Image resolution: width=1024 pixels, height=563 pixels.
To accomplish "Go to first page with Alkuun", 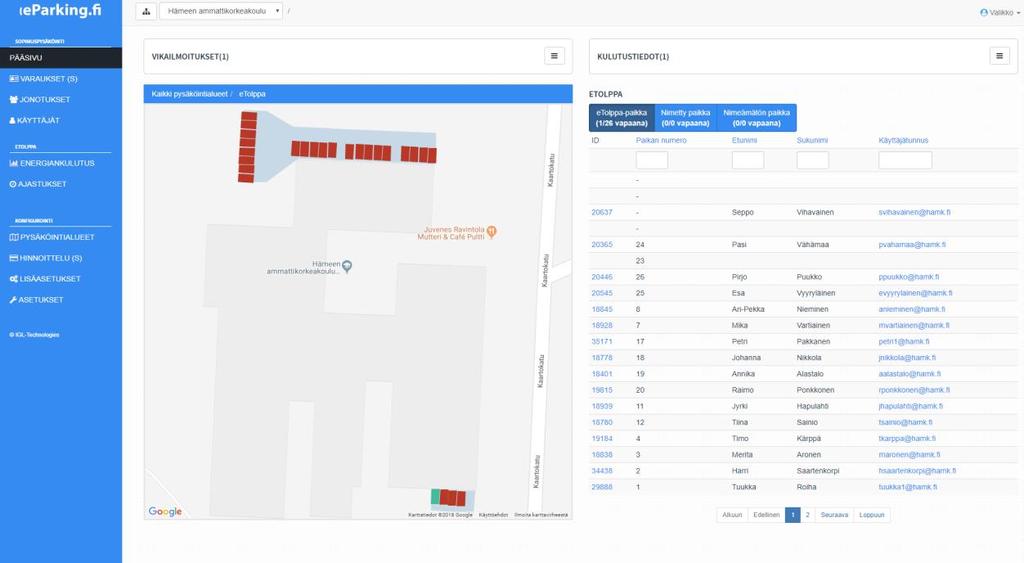I will [x=732, y=515].
